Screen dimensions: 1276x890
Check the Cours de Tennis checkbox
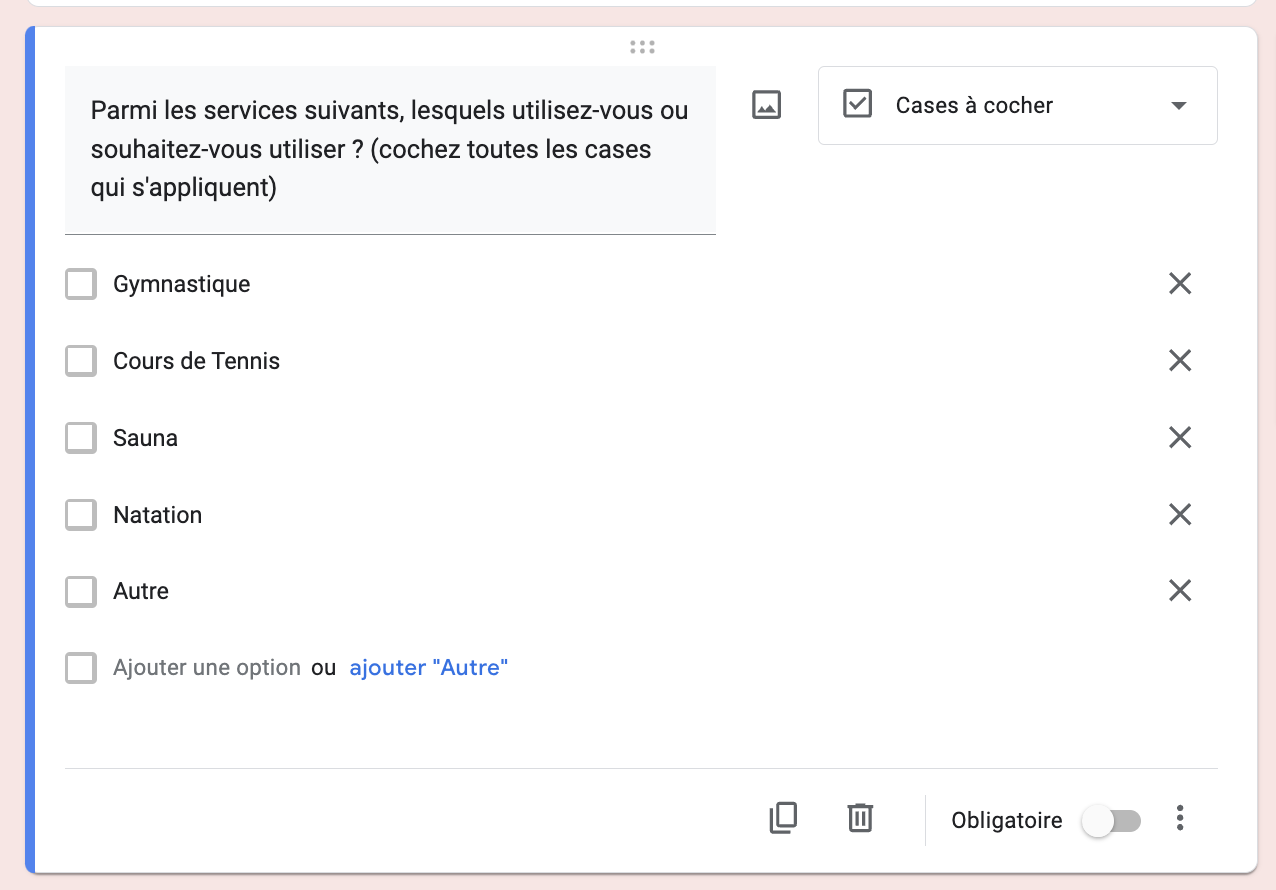80,361
